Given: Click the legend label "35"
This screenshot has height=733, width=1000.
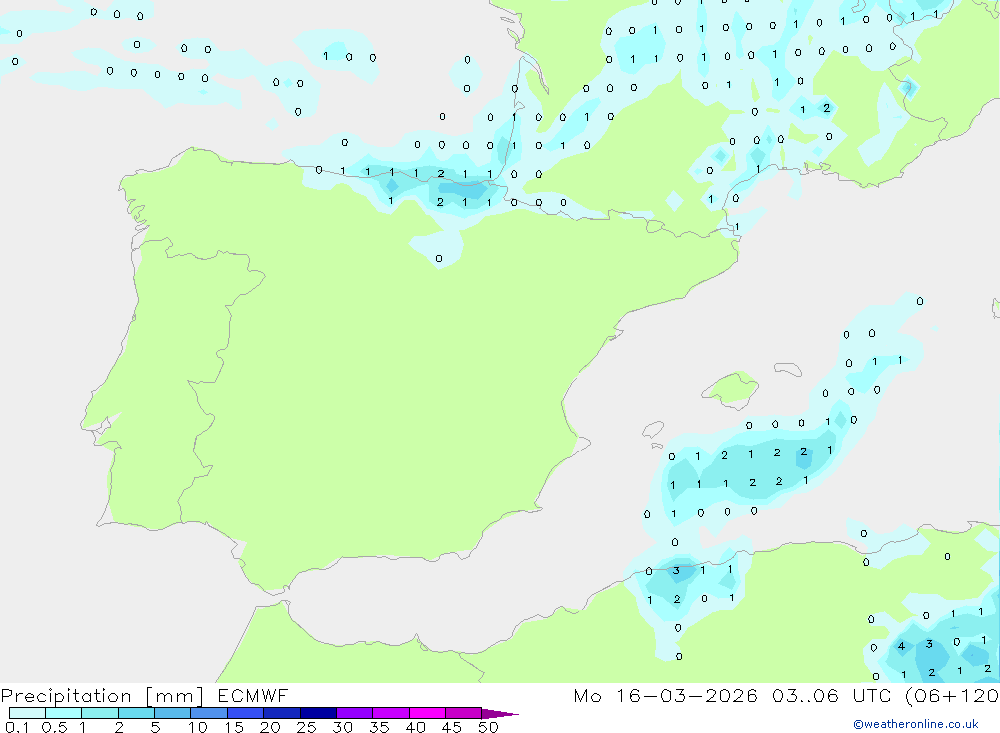Looking at the screenshot, I should tap(379, 727).
